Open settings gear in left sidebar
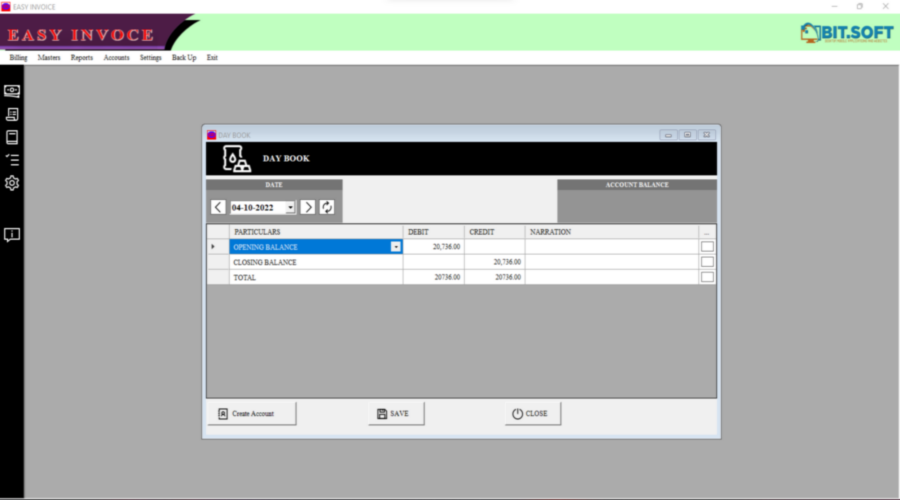This screenshot has width=900, height=500. [12, 183]
